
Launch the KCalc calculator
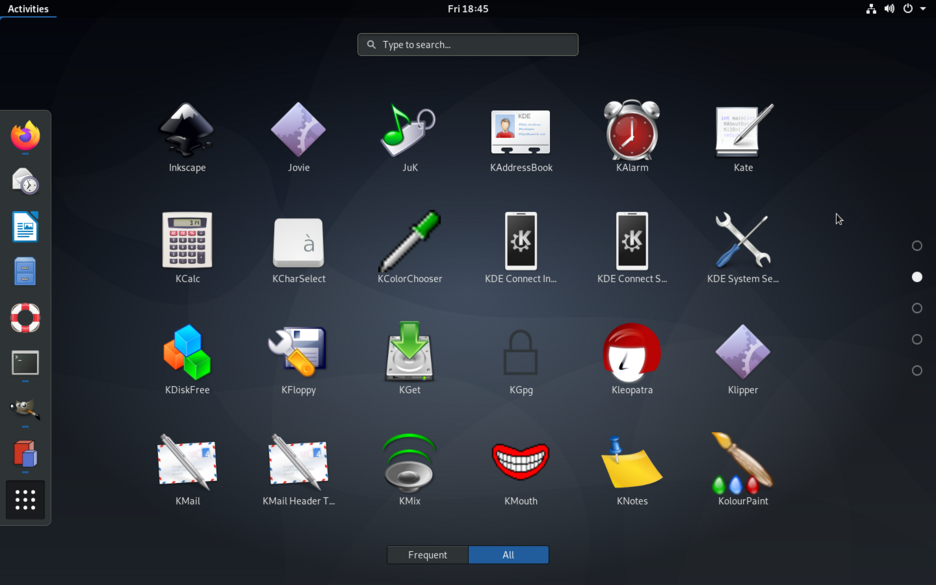pos(187,248)
